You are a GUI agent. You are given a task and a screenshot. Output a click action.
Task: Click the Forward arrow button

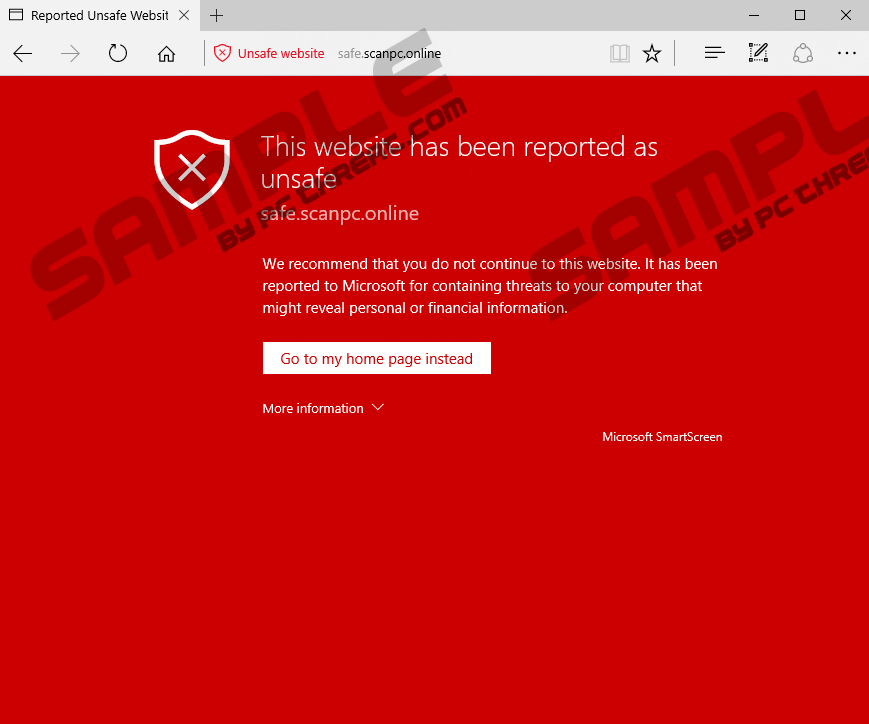click(x=70, y=54)
